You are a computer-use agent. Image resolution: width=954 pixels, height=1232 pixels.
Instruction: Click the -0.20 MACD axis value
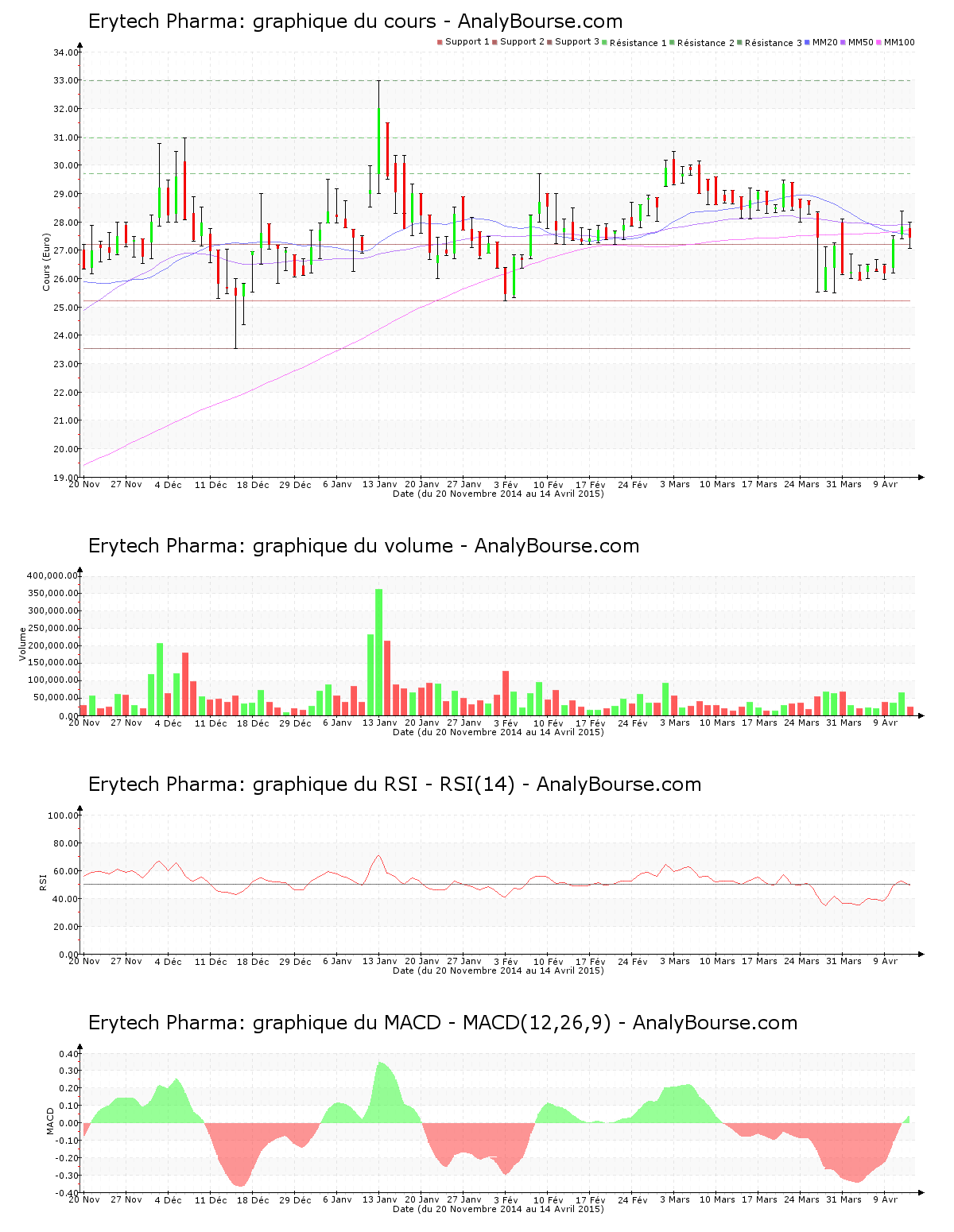tap(67, 1158)
